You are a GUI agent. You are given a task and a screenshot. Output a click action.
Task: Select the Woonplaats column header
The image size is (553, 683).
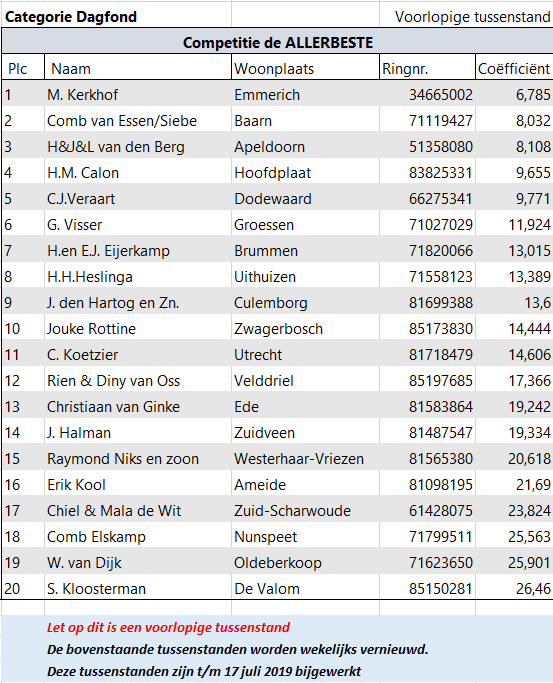pyautogui.click(x=305, y=68)
